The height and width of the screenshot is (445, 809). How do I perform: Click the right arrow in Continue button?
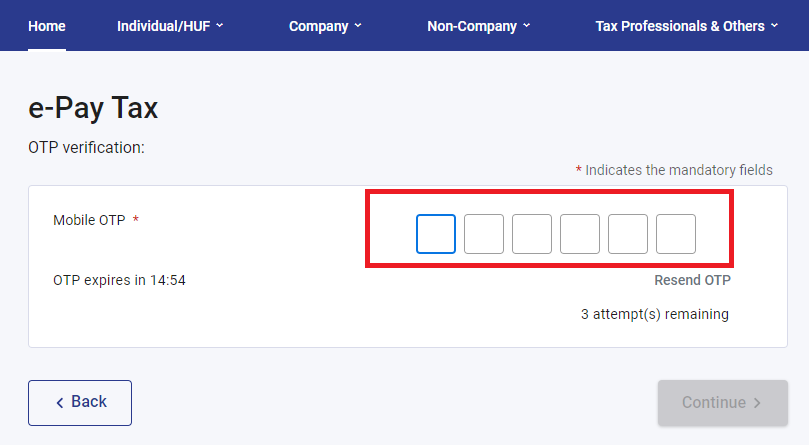pos(757,403)
